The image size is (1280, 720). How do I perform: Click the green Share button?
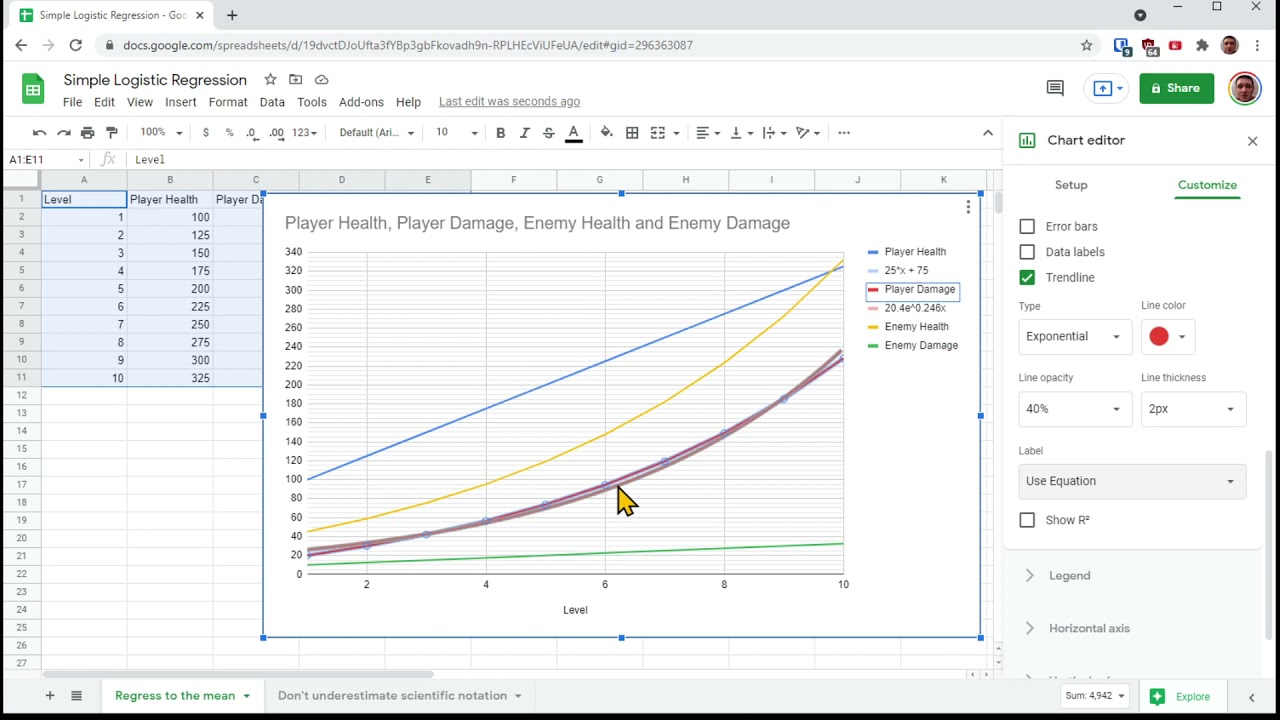(1176, 88)
